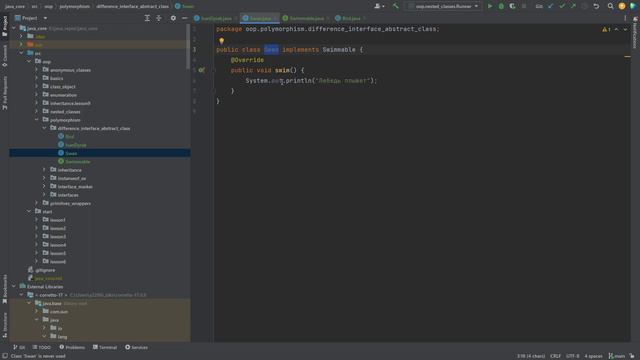The height and width of the screenshot is (360, 640).
Task: Collapse the src folder
Action: [21, 53]
